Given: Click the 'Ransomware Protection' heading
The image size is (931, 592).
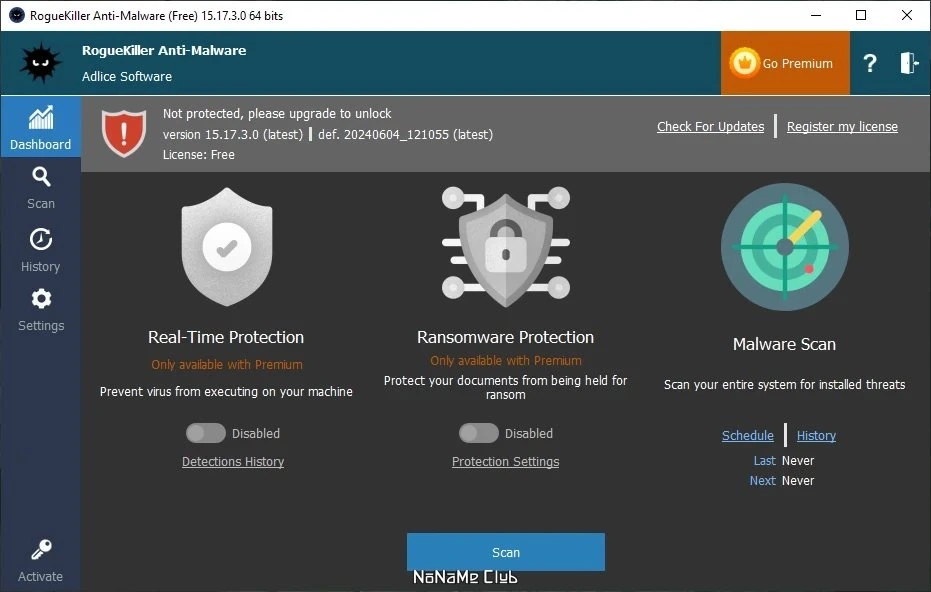Looking at the screenshot, I should coord(505,337).
